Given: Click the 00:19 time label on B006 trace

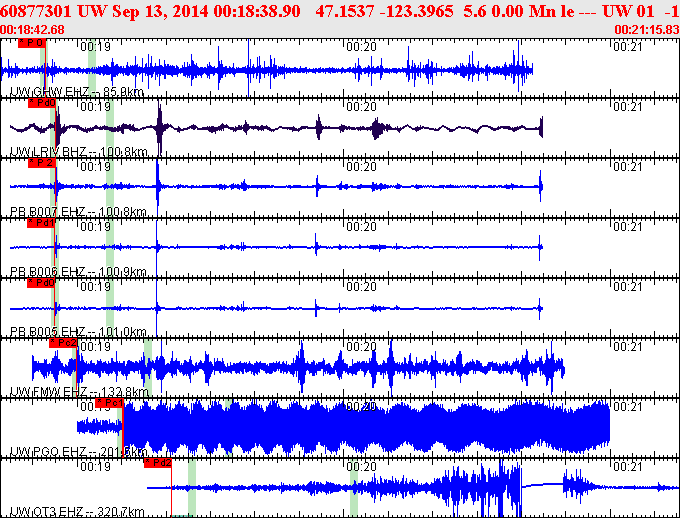Looking at the screenshot, I should 95,226.
